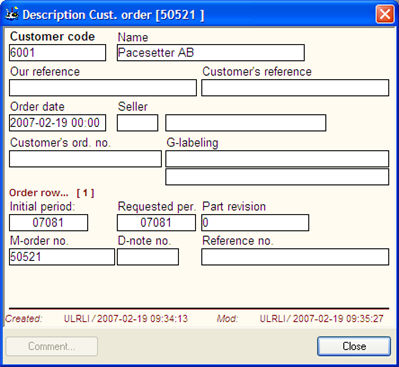
Task: Click the 'G-labeling' label
Action: 192,143
